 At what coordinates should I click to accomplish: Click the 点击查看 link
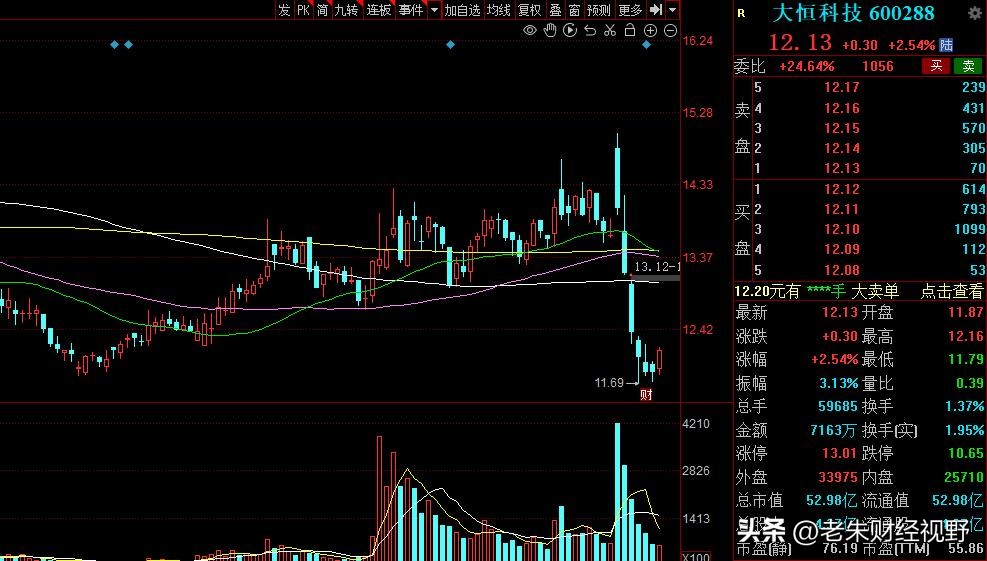pos(951,292)
